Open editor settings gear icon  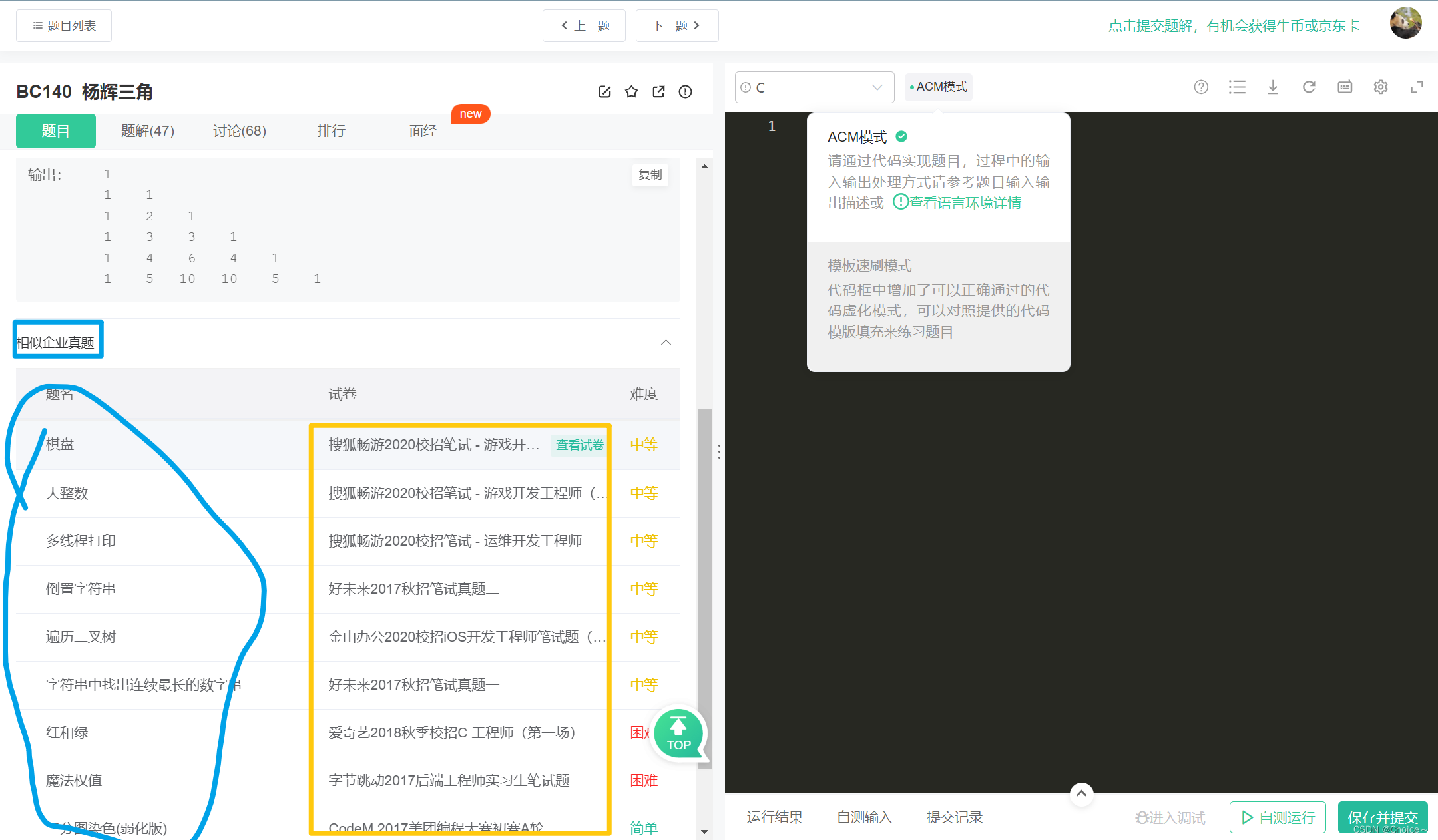click(x=1381, y=87)
